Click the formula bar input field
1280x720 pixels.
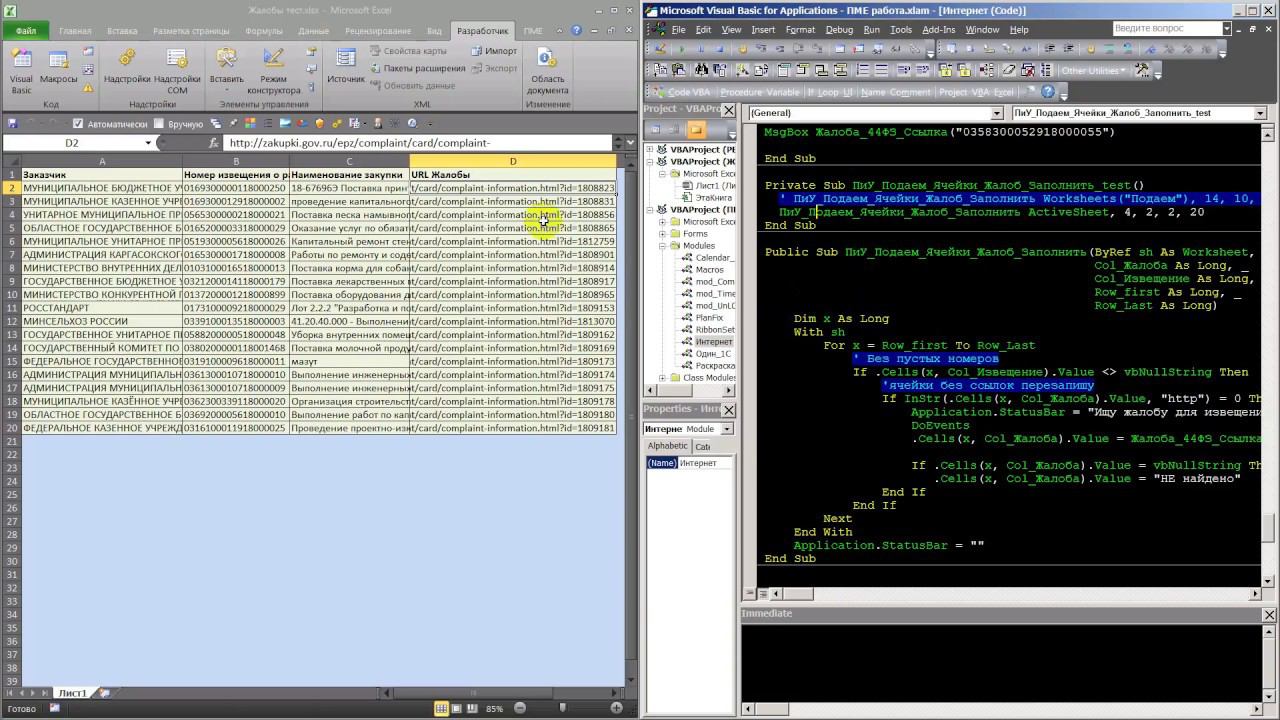coord(420,143)
